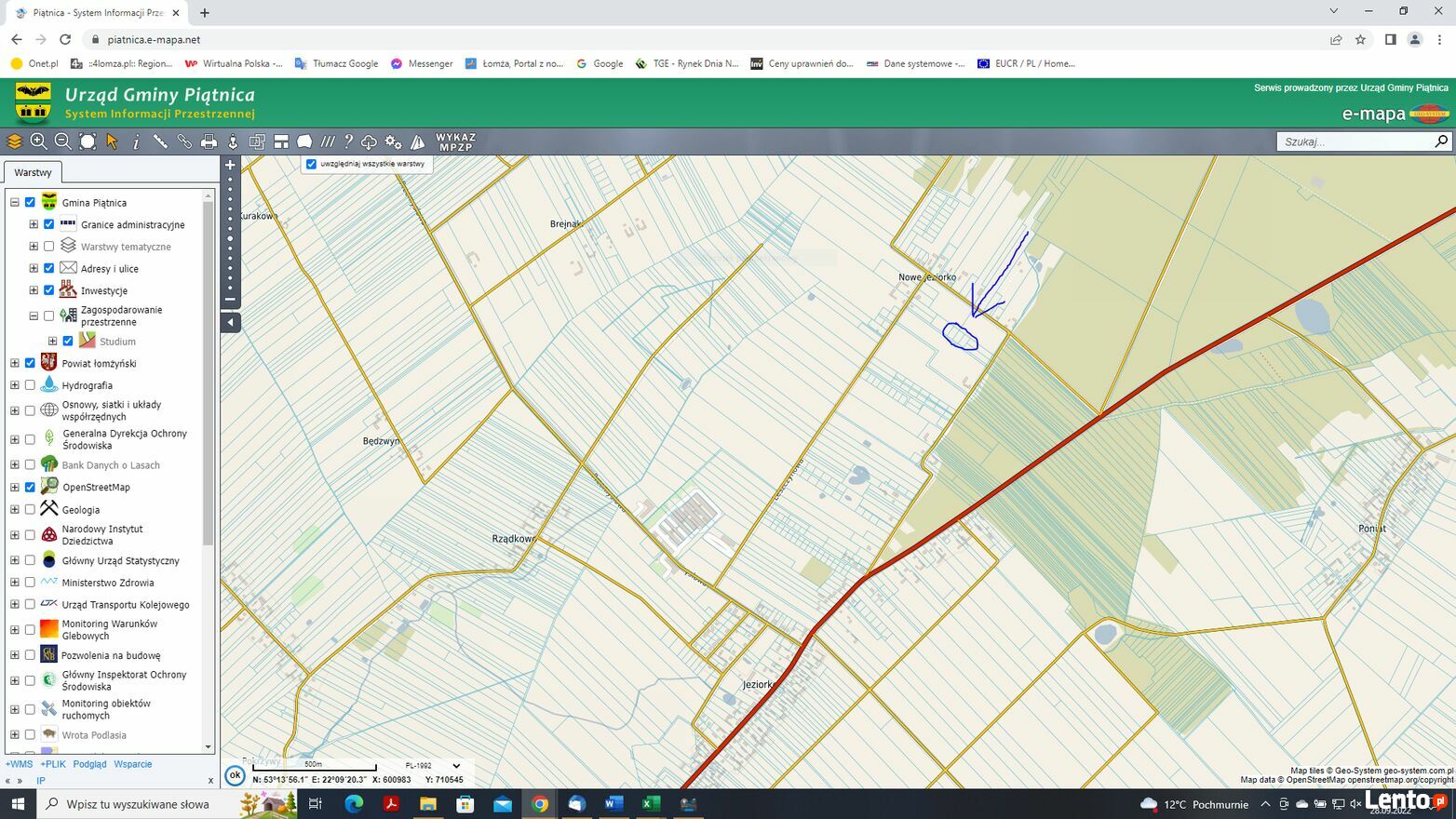Image resolution: width=1456 pixels, height=819 pixels.
Task: Uncheck the Studium layer
Action: coord(68,342)
